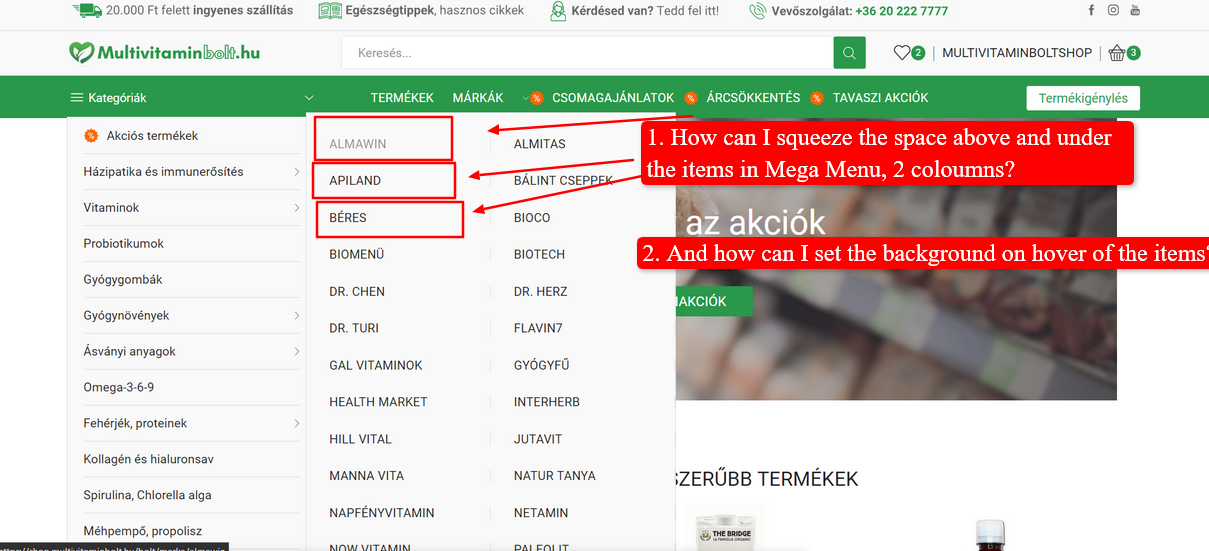
Task: Open the NATUR TANYA brand
Action: pos(555,476)
